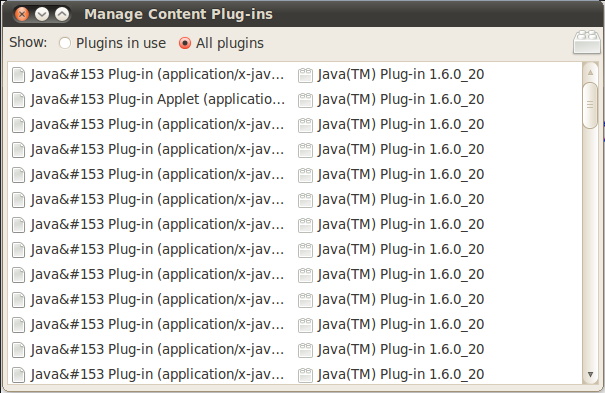Click the plugin brick icon in the last visible row
605x393 pixels.
click(305, 375)
